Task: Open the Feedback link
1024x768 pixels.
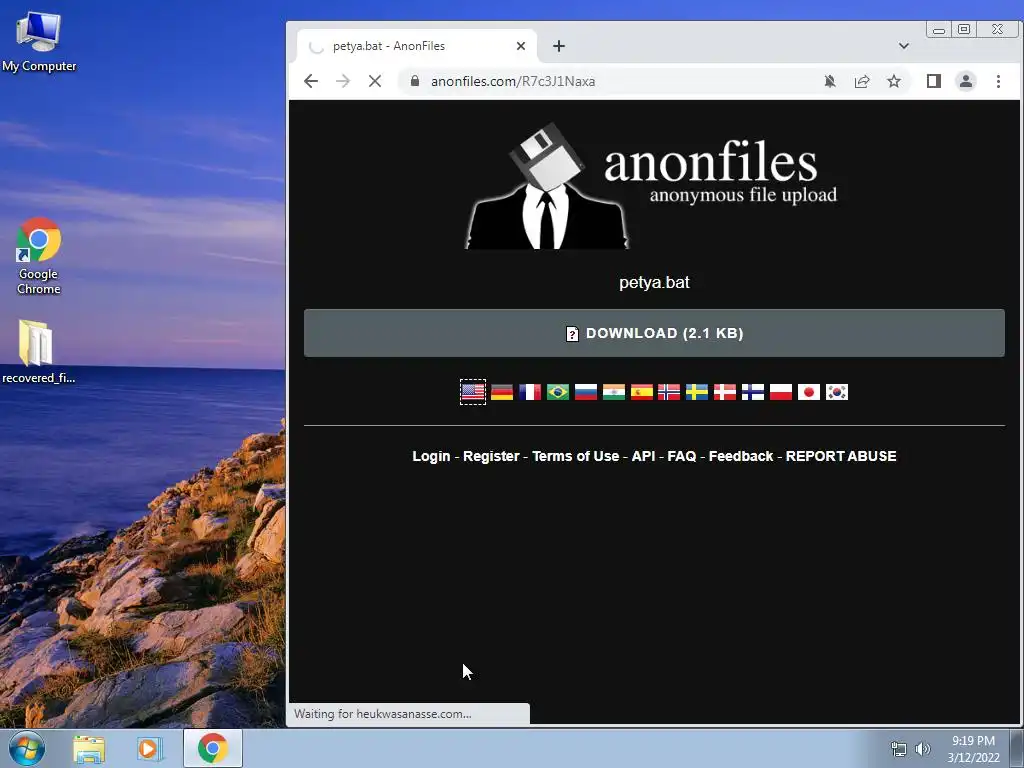Action: 741,456
